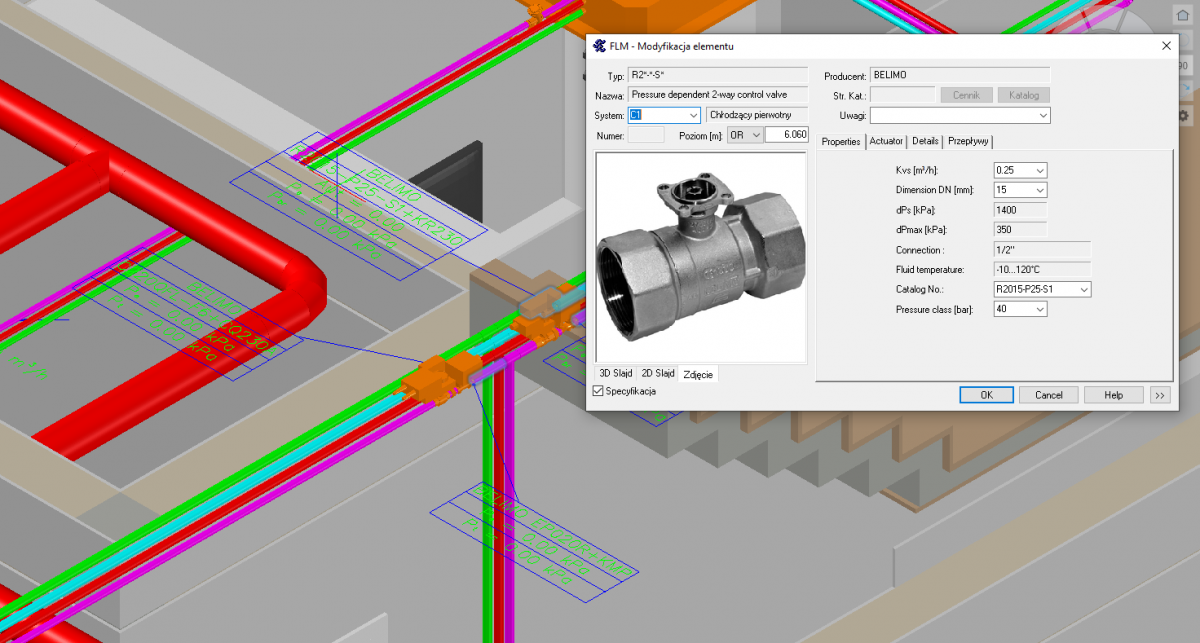1200x643 pixels.
Task: Expand dialog with the >> button
Action: click(1159, 395)
